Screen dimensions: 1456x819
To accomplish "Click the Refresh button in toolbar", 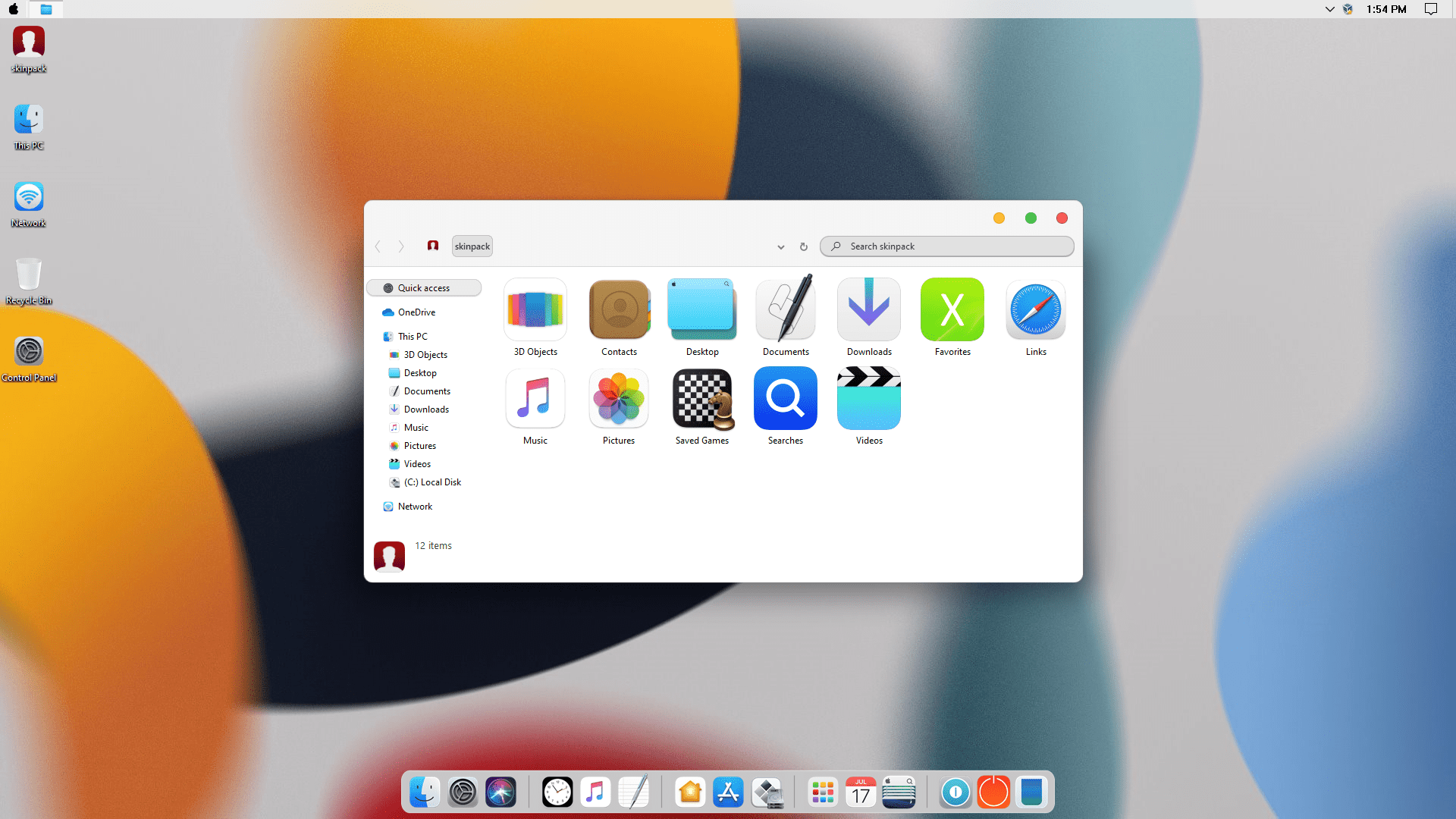I will 804,246.
